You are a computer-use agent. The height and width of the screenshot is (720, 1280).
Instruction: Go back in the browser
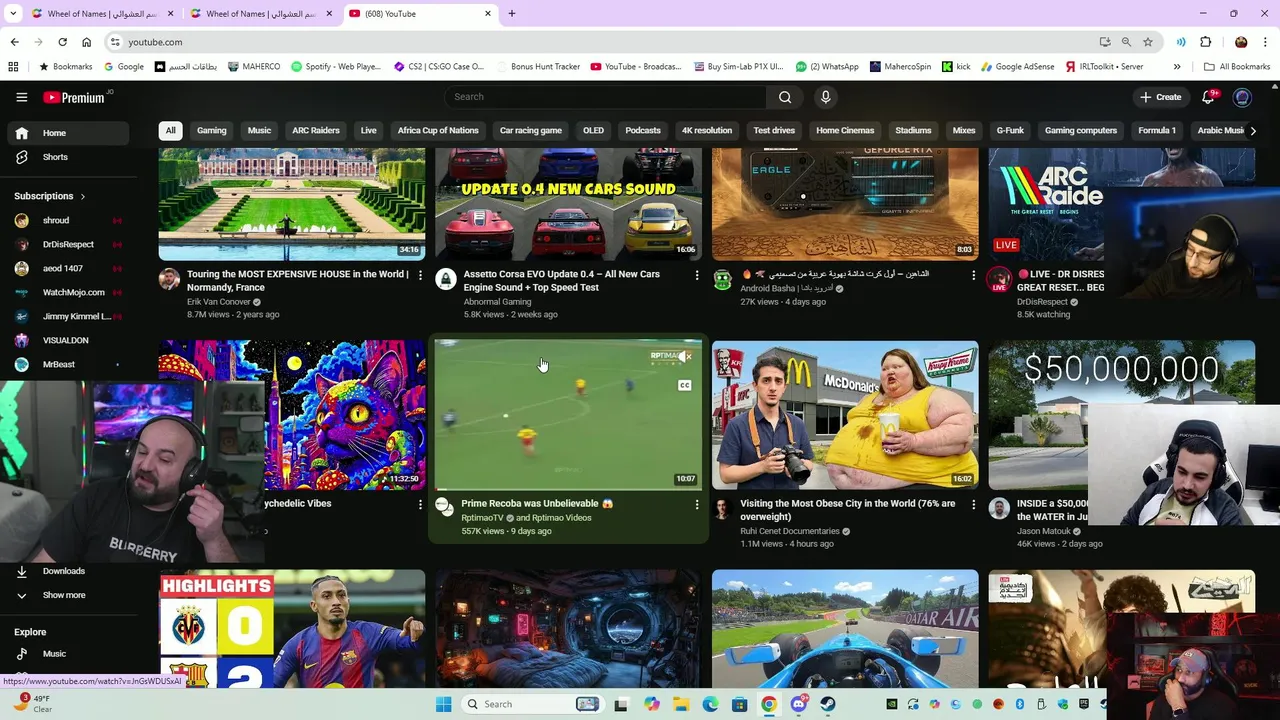point(14,42)
